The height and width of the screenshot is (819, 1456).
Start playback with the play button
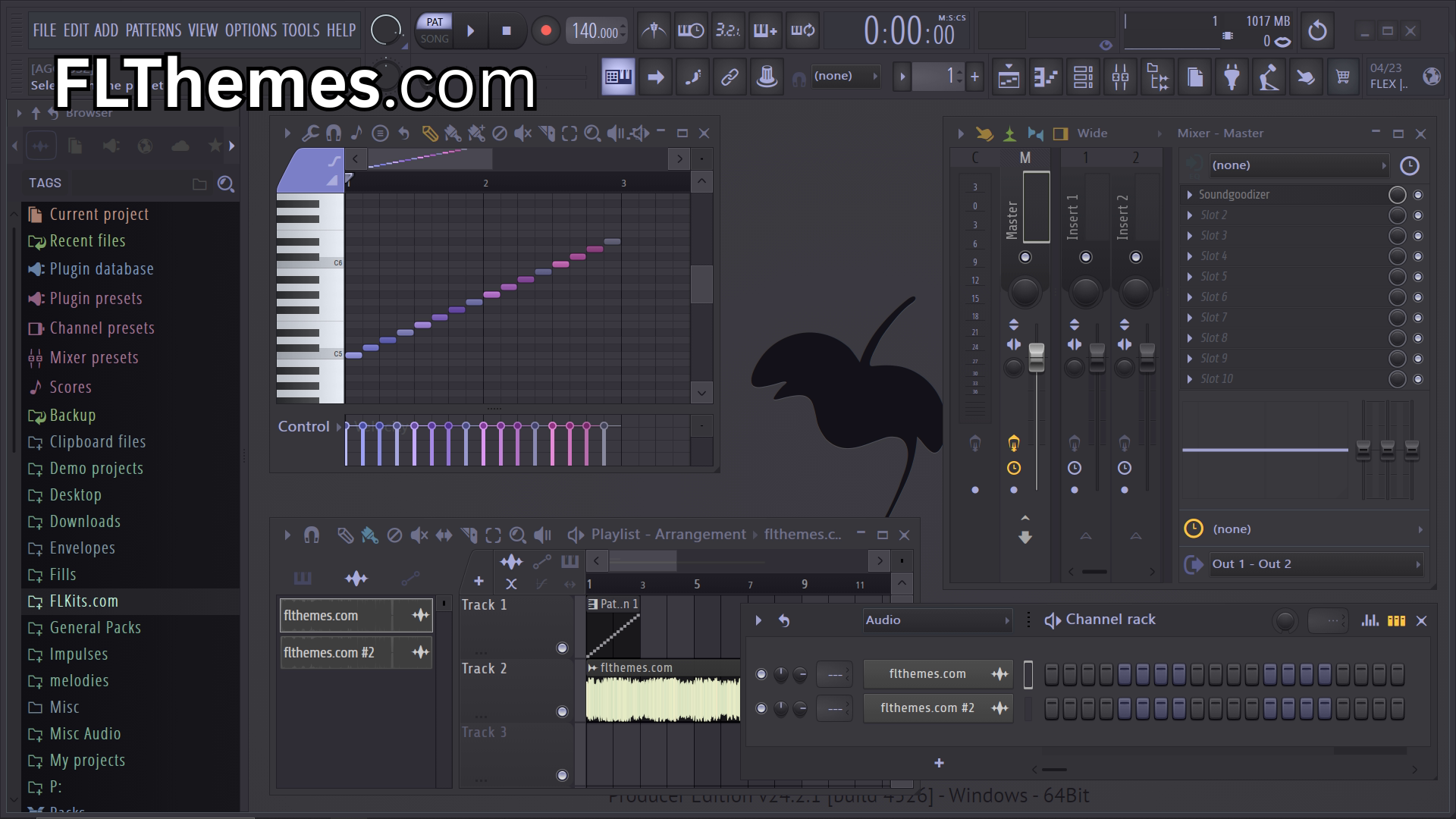(x=471, y=31)
